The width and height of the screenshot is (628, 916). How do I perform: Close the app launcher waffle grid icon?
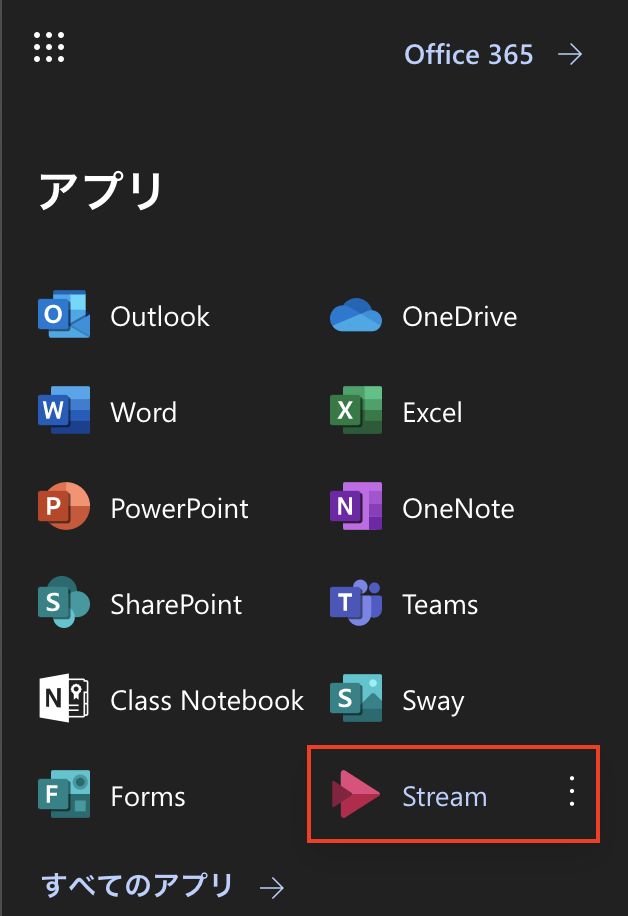49,47
